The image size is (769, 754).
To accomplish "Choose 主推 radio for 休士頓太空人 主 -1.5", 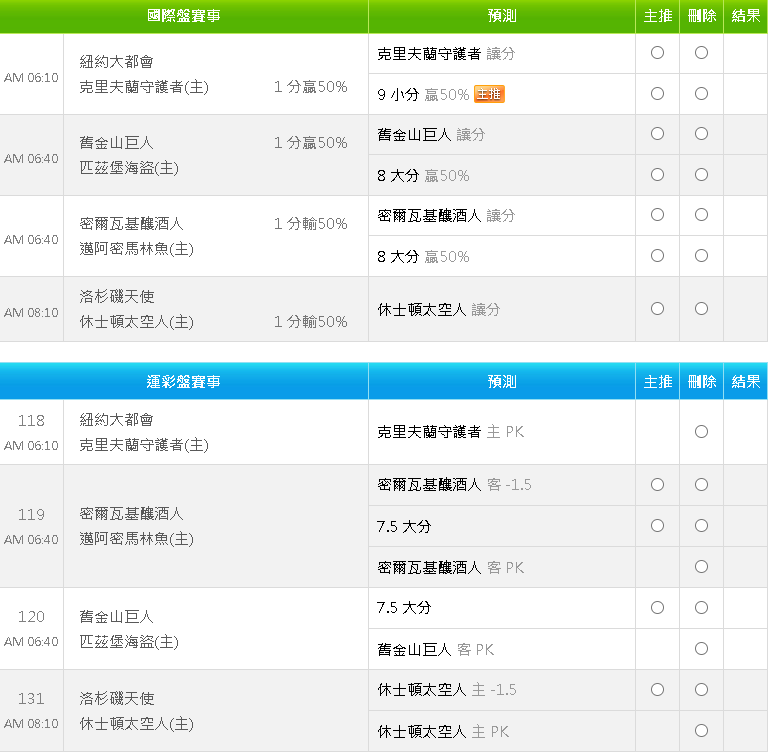I will [x=657, y=690].
